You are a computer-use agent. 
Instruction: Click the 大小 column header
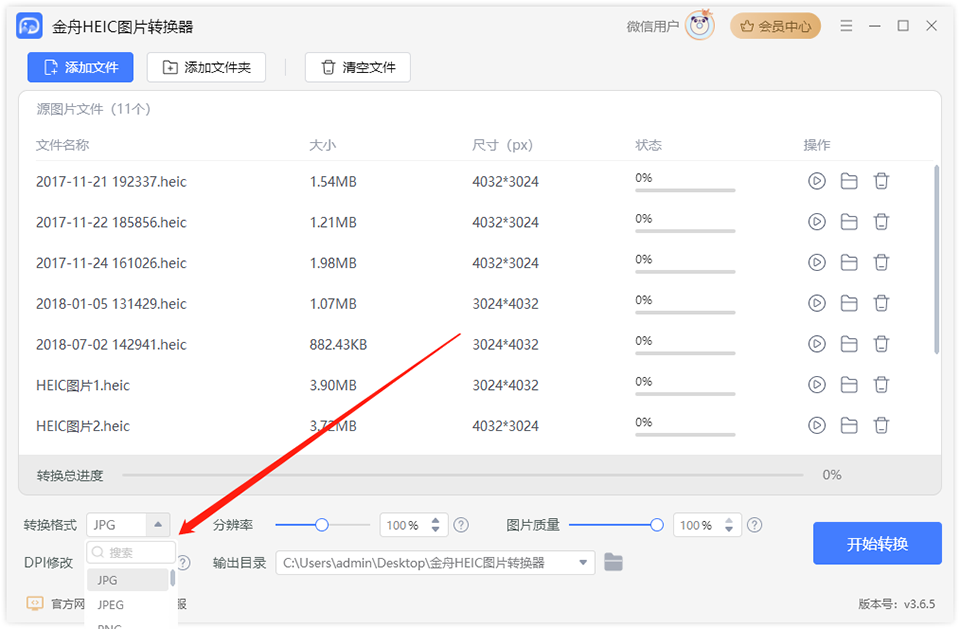[x=323, y=145]
